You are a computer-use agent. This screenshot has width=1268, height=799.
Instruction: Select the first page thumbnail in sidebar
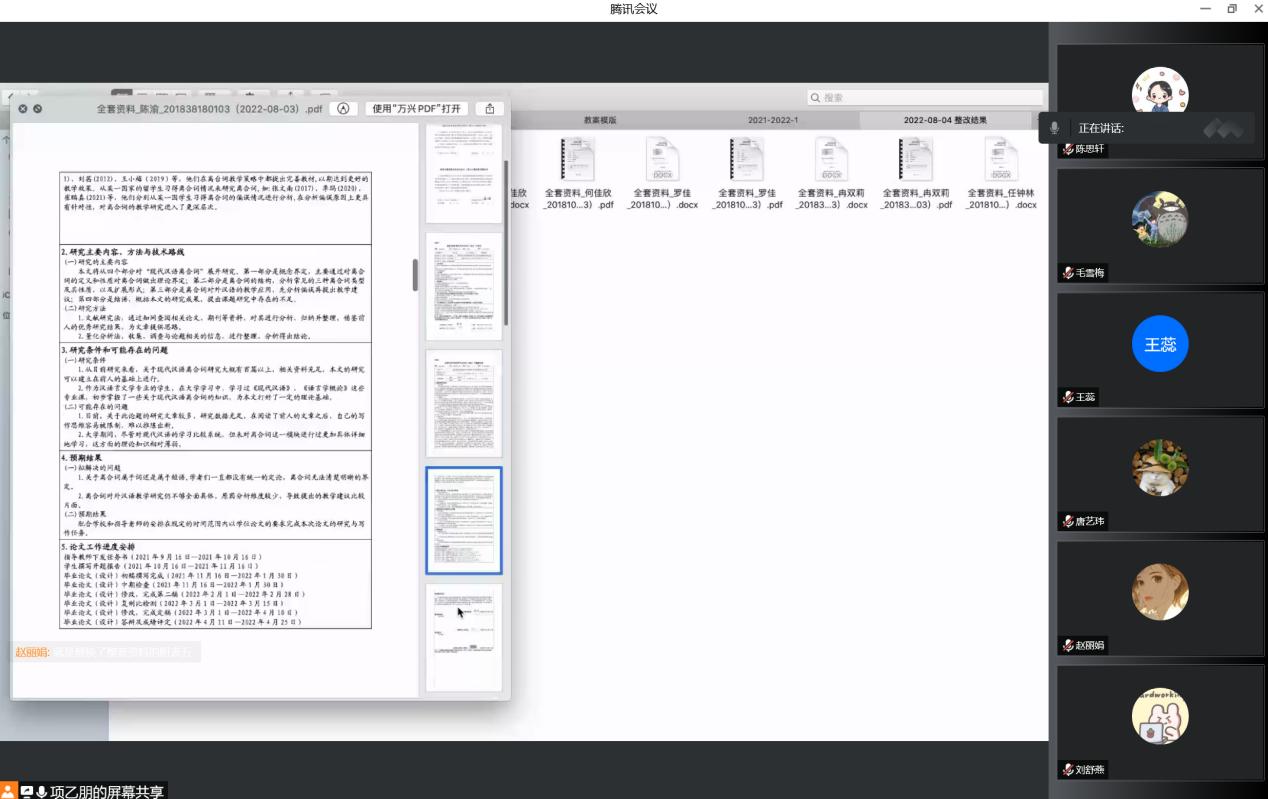click(463, 172)
